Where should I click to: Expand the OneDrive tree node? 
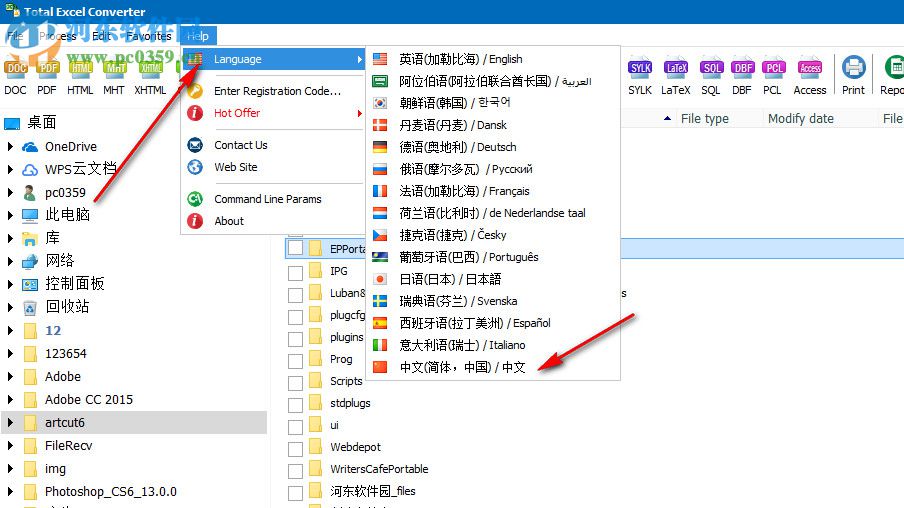[x=10, y=146]
